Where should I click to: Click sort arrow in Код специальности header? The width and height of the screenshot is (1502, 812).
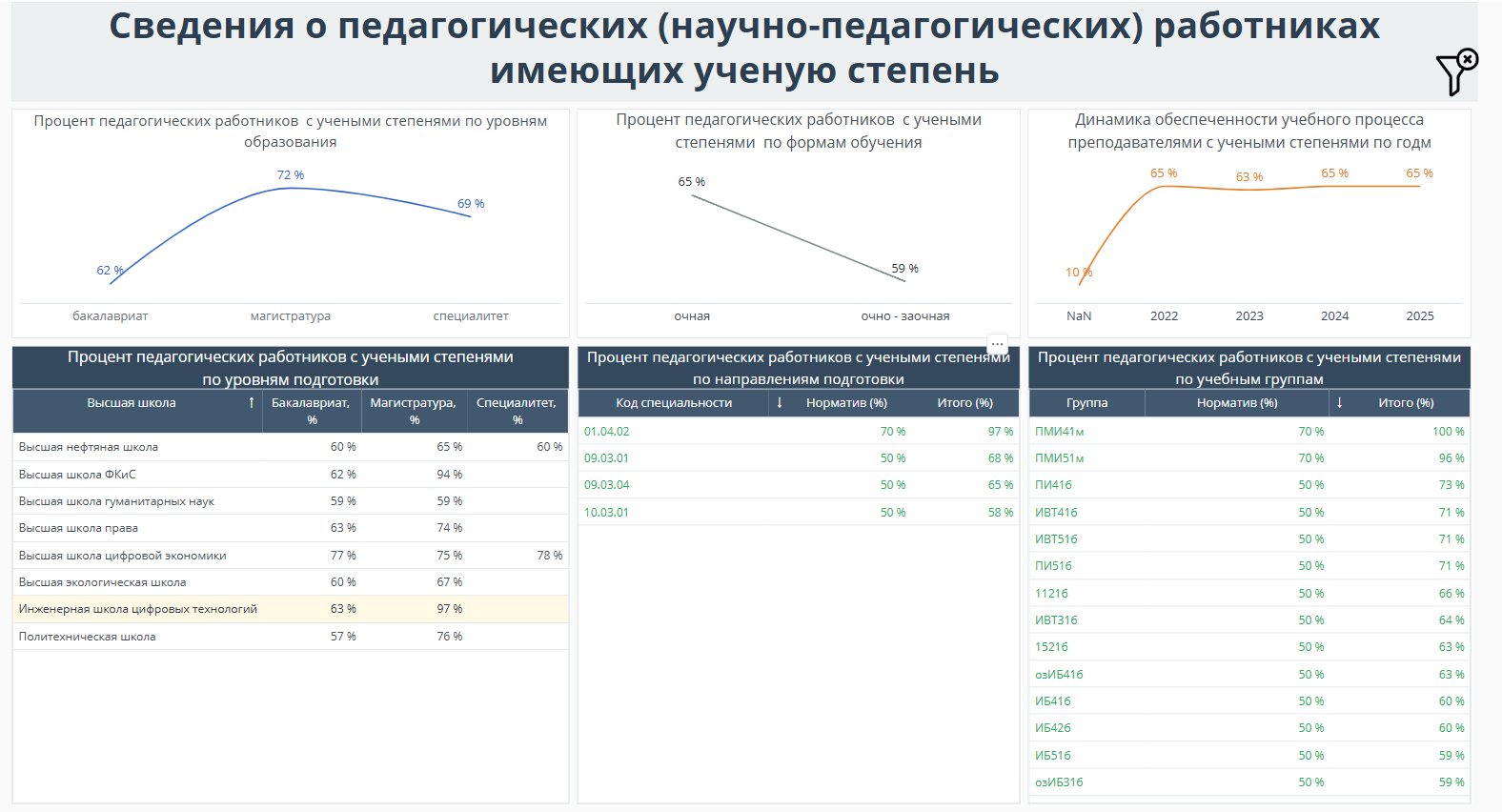click(780, 403)
